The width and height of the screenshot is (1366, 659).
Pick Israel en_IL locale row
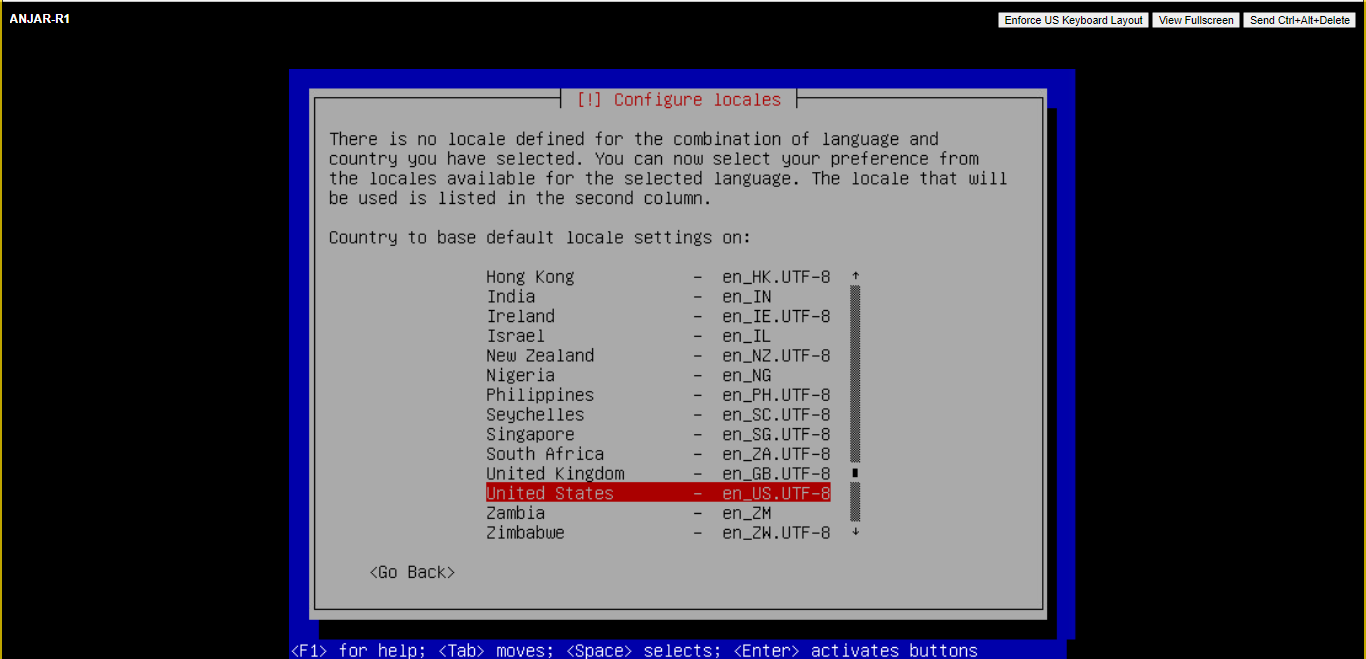(x=657, y=336)
